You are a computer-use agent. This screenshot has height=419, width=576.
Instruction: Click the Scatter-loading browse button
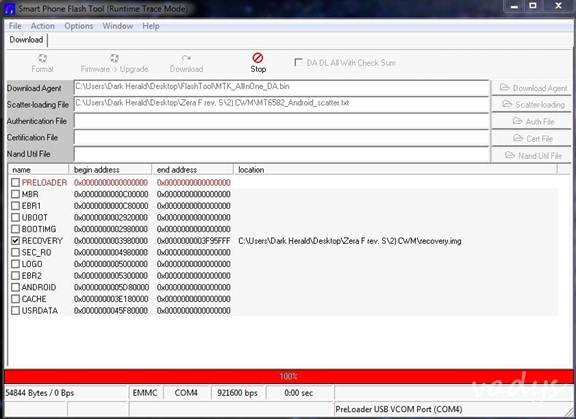(x=531, y=105)
